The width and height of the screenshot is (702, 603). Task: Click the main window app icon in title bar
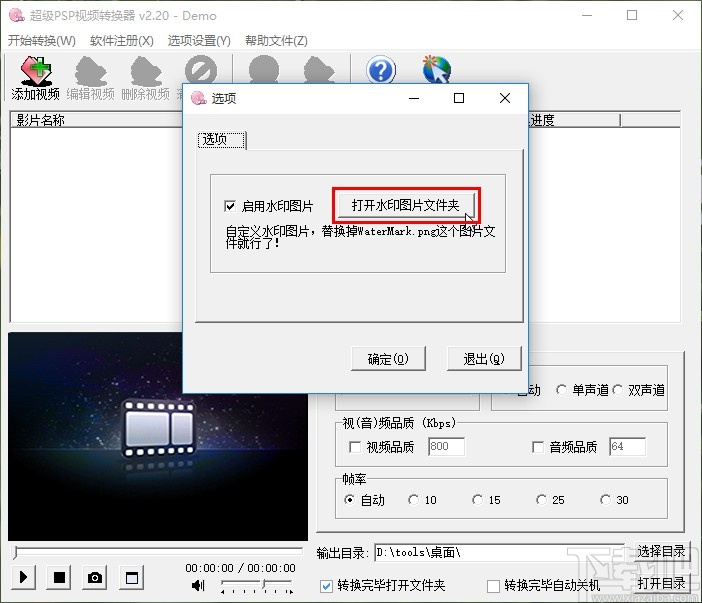[x=17, y=15]
